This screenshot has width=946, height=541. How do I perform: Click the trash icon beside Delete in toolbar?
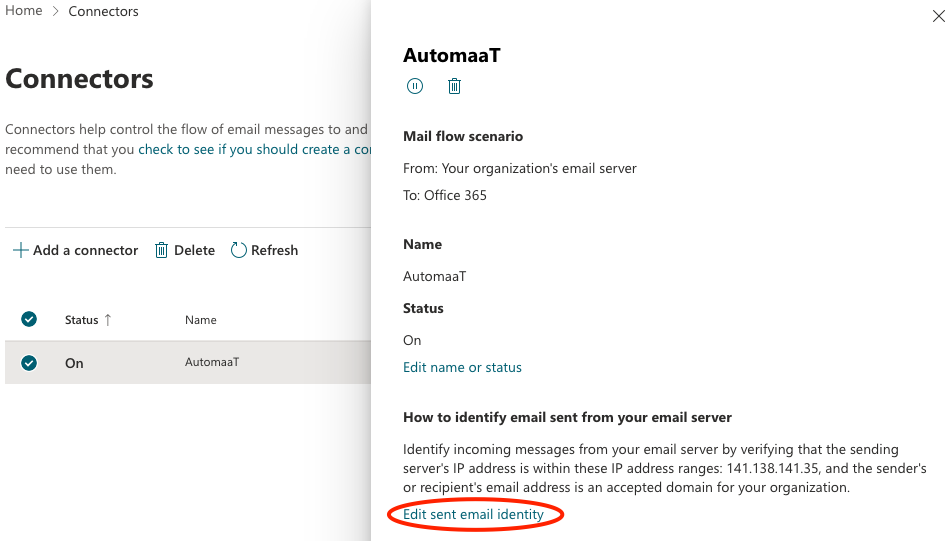pos(161,250)
